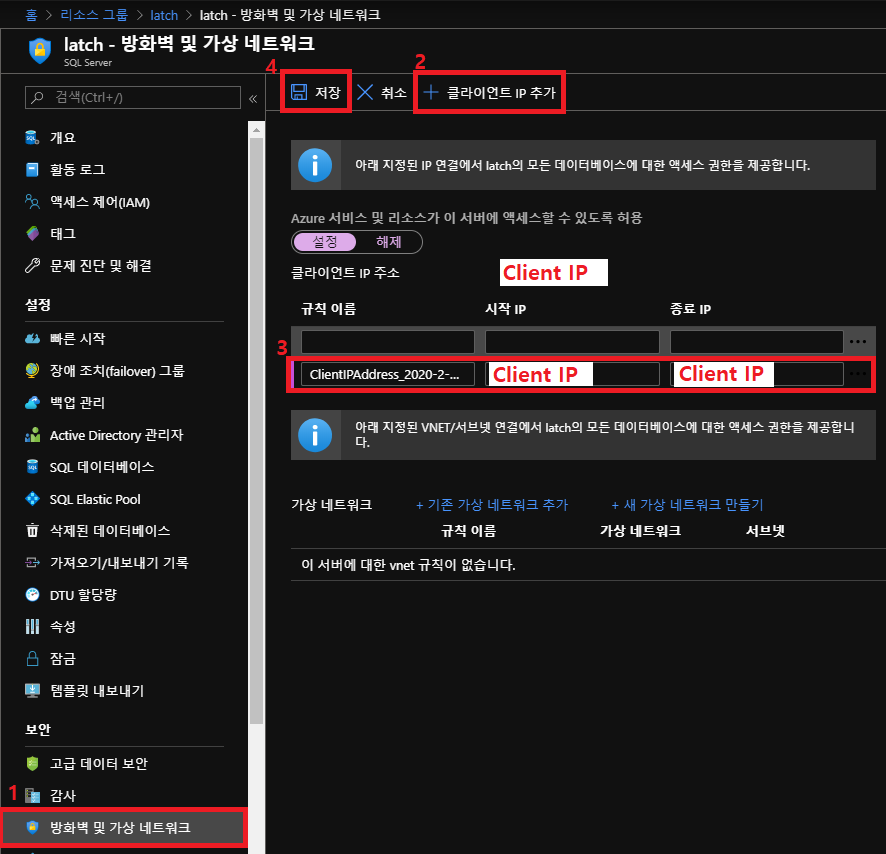Viewport: 886px width, 854px height.
Task: Click the 템플릿 내보내기 download icon
Action: (x=32, y=690)
